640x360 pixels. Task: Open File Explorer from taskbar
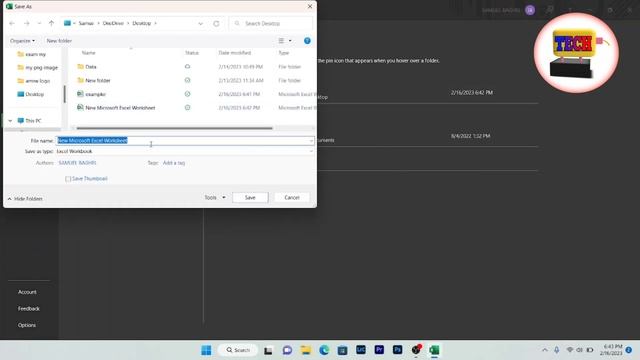[306, 350]
